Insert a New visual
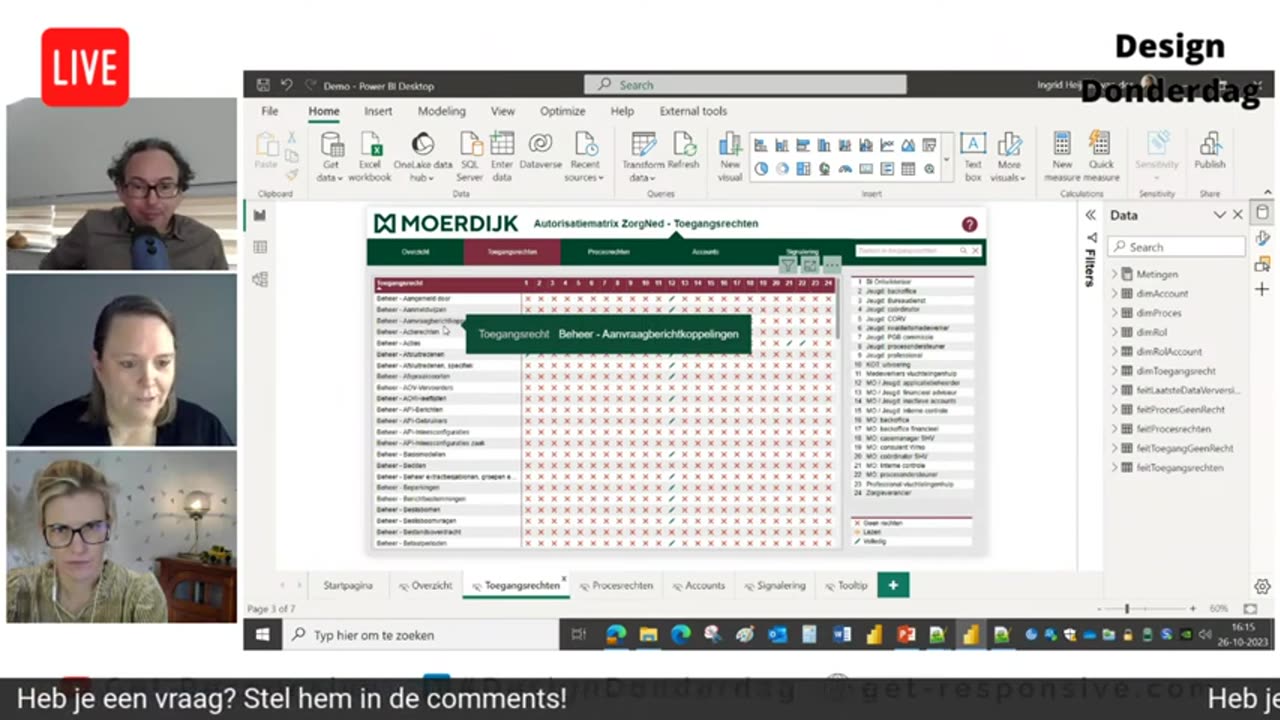 pos(730,157)
